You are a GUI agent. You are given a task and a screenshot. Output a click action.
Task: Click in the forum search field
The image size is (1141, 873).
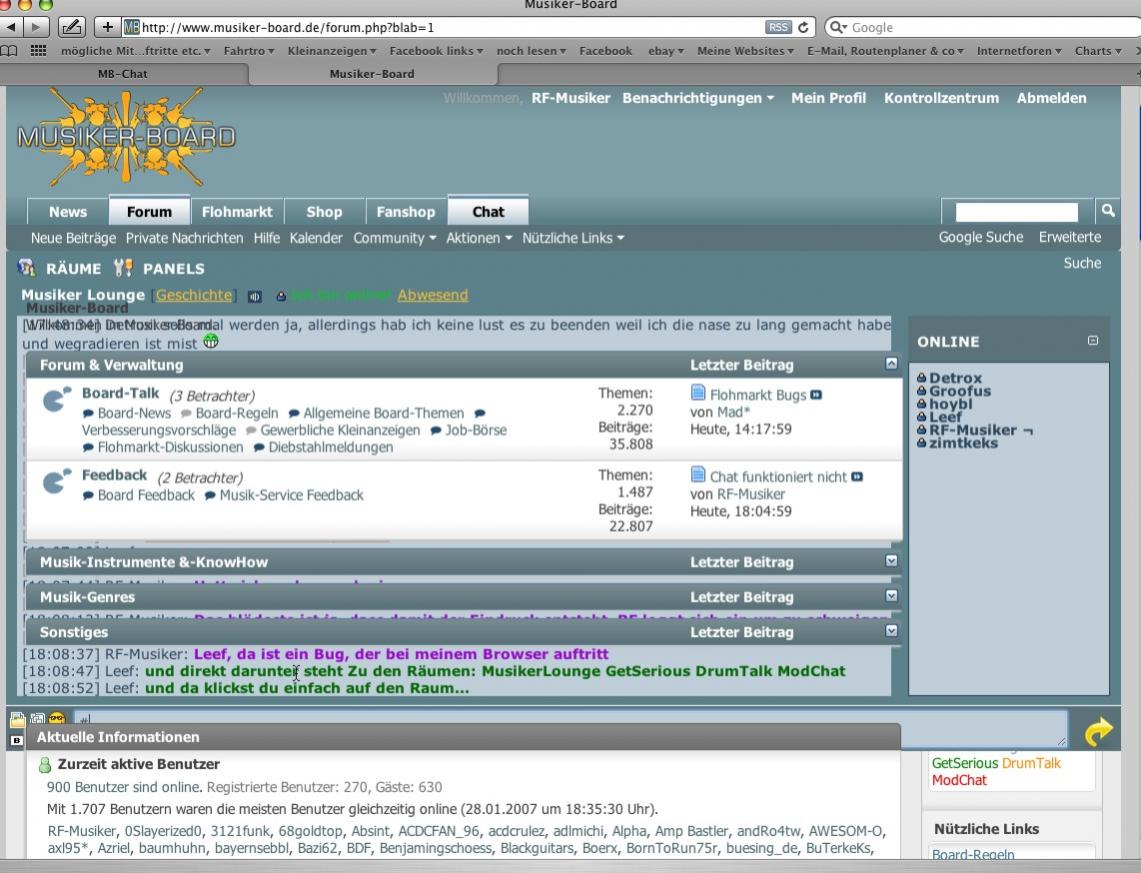(1016, 212)
